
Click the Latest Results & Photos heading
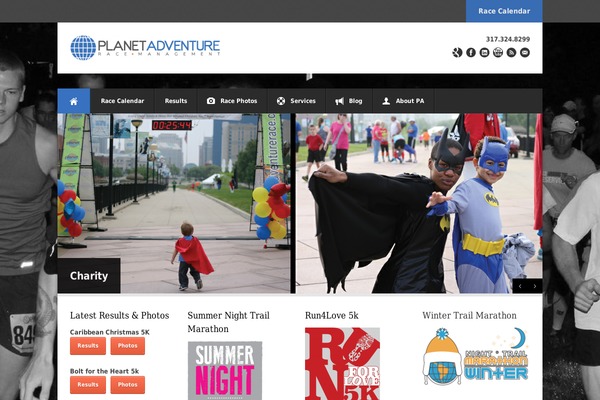point(119,316)
